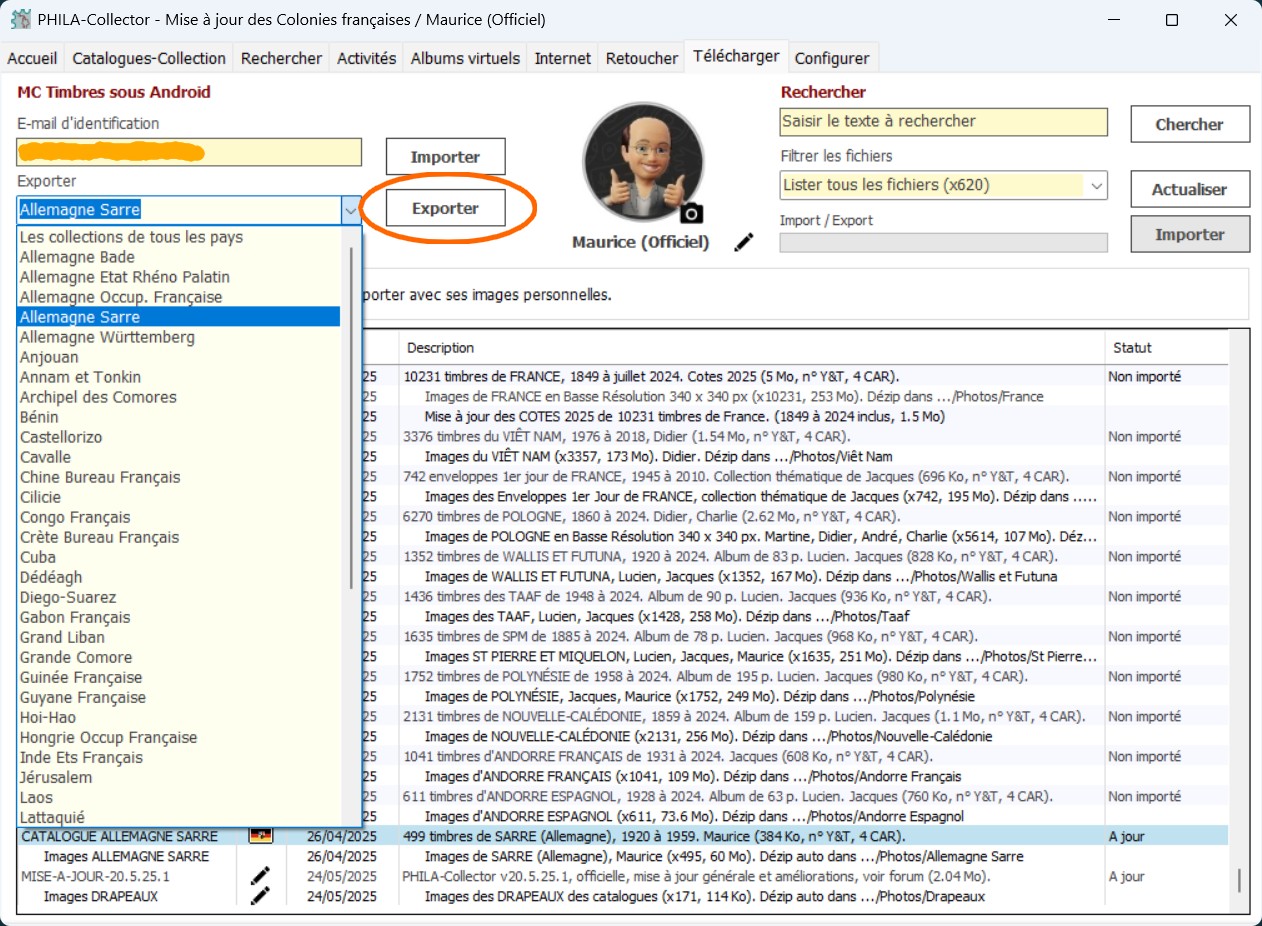
Task: Choose Hongrie Occup Française option
Action: point(180,737)
